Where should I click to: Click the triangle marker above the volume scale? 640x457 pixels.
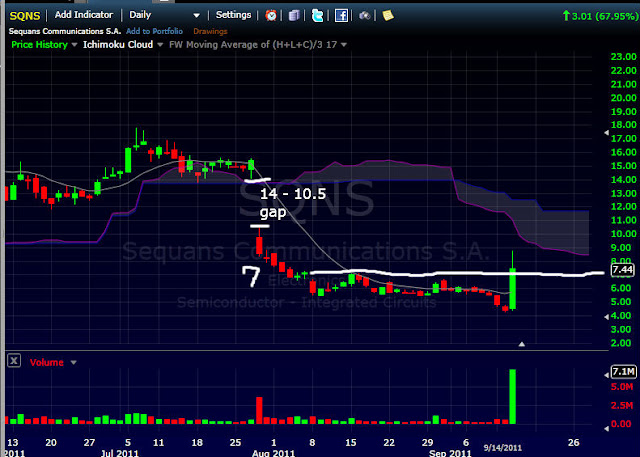pos(607,375)
